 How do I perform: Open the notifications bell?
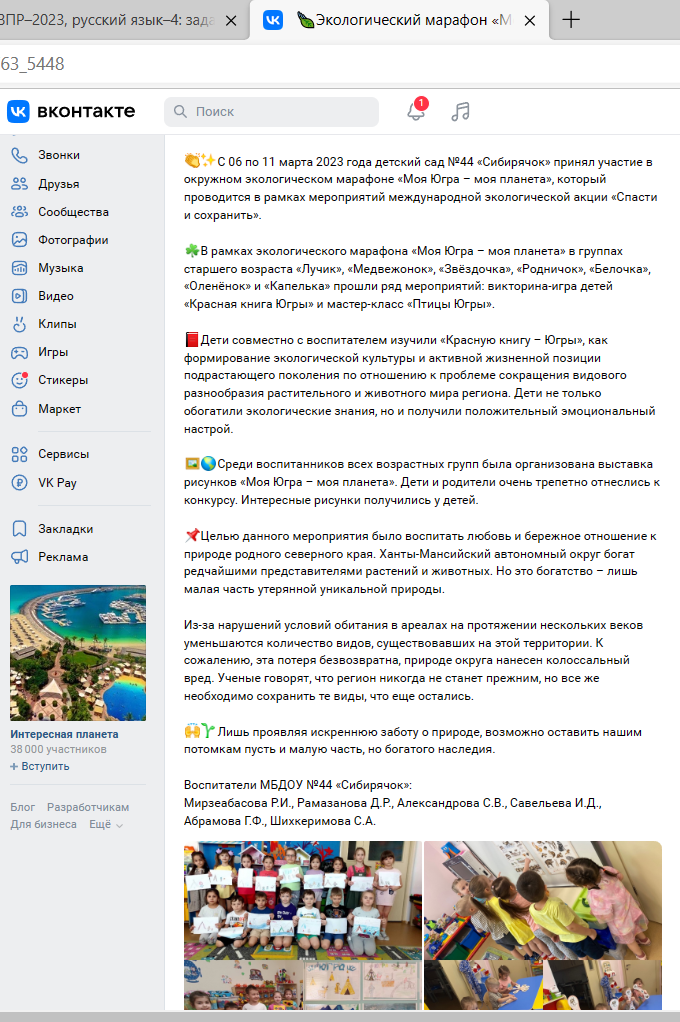[x=417, y=111]
